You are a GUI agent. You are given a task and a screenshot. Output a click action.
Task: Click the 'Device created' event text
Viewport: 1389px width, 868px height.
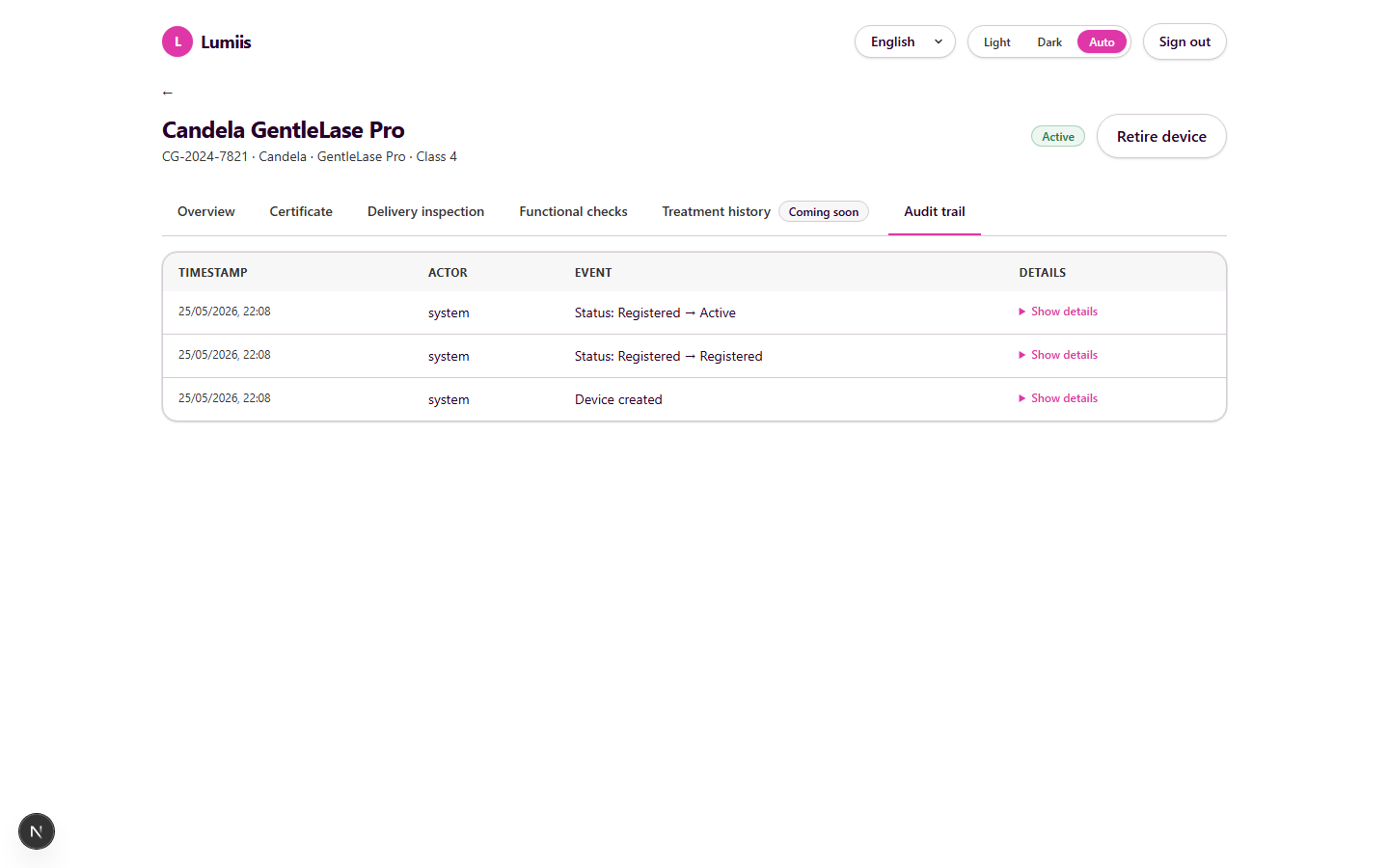618,399
